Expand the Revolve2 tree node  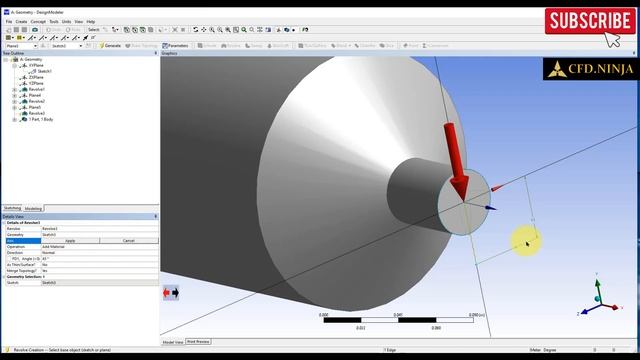coord(15,101)
